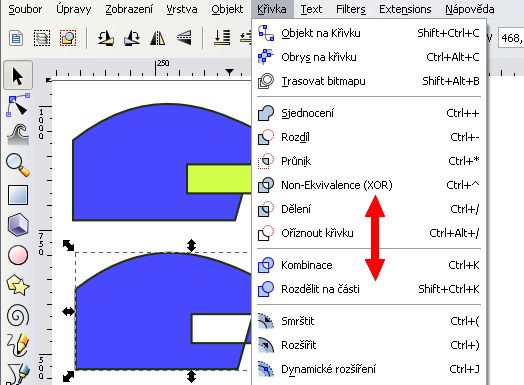Click the tweak wave tool

point(18,134)
